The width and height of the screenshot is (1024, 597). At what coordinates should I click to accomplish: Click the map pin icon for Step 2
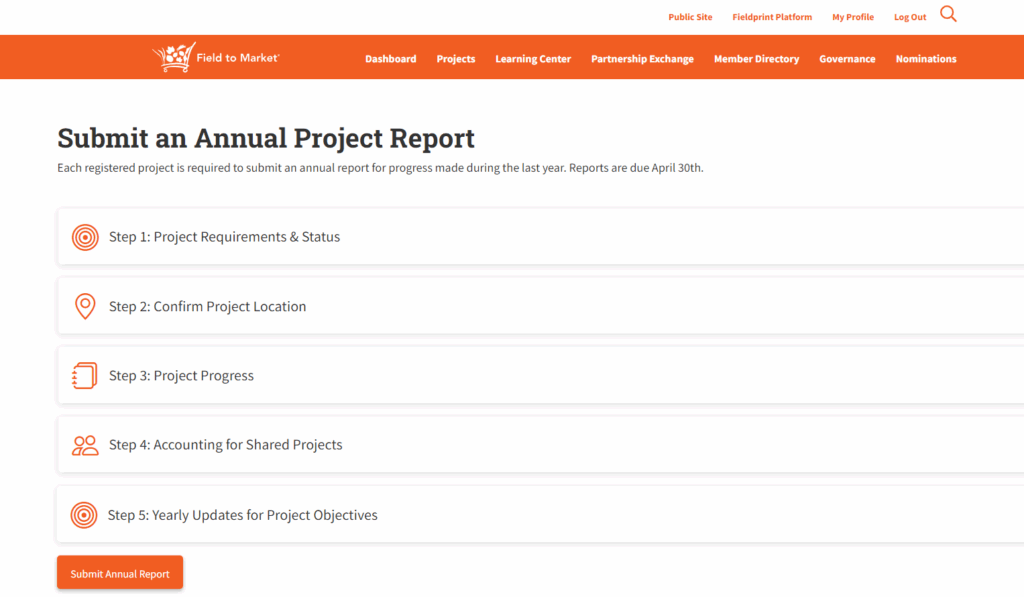[85, 307]
